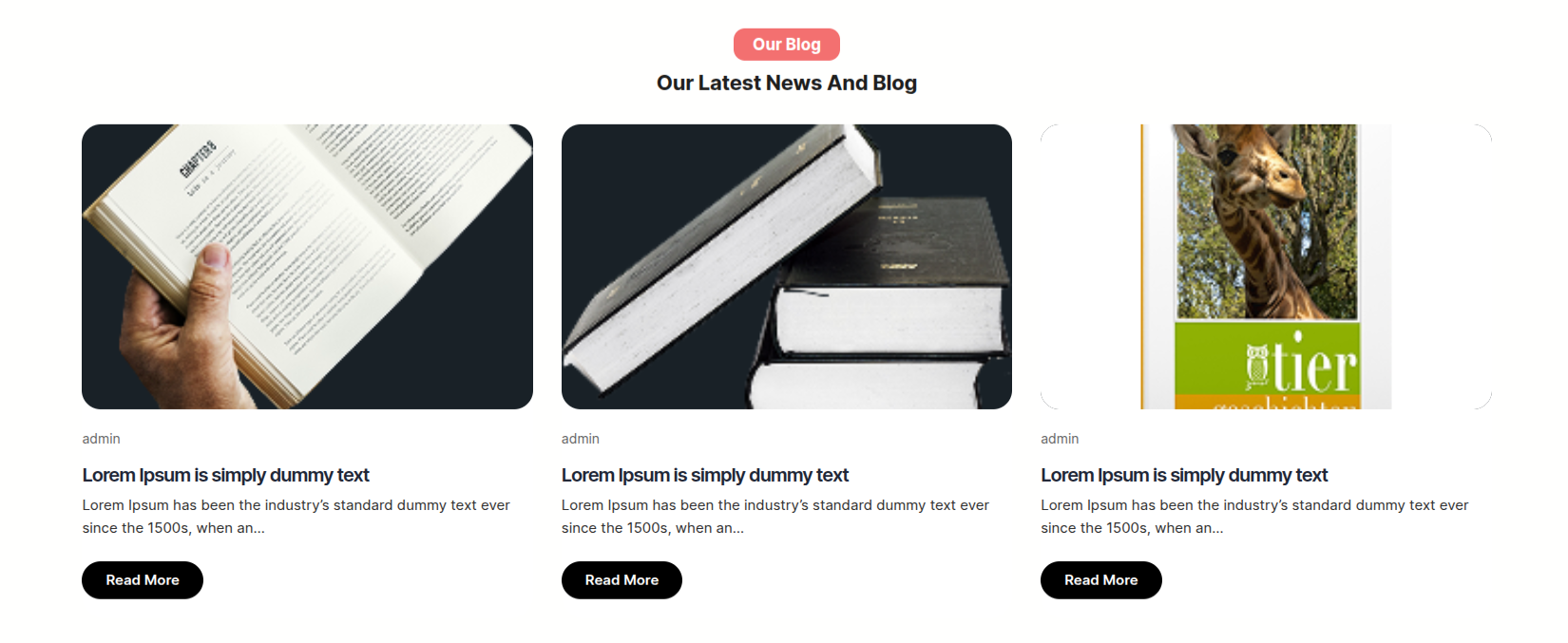Open third post's Lorem Ipsum title
The width and height of the screenshot is (1568, 643).
point(1184,475)
